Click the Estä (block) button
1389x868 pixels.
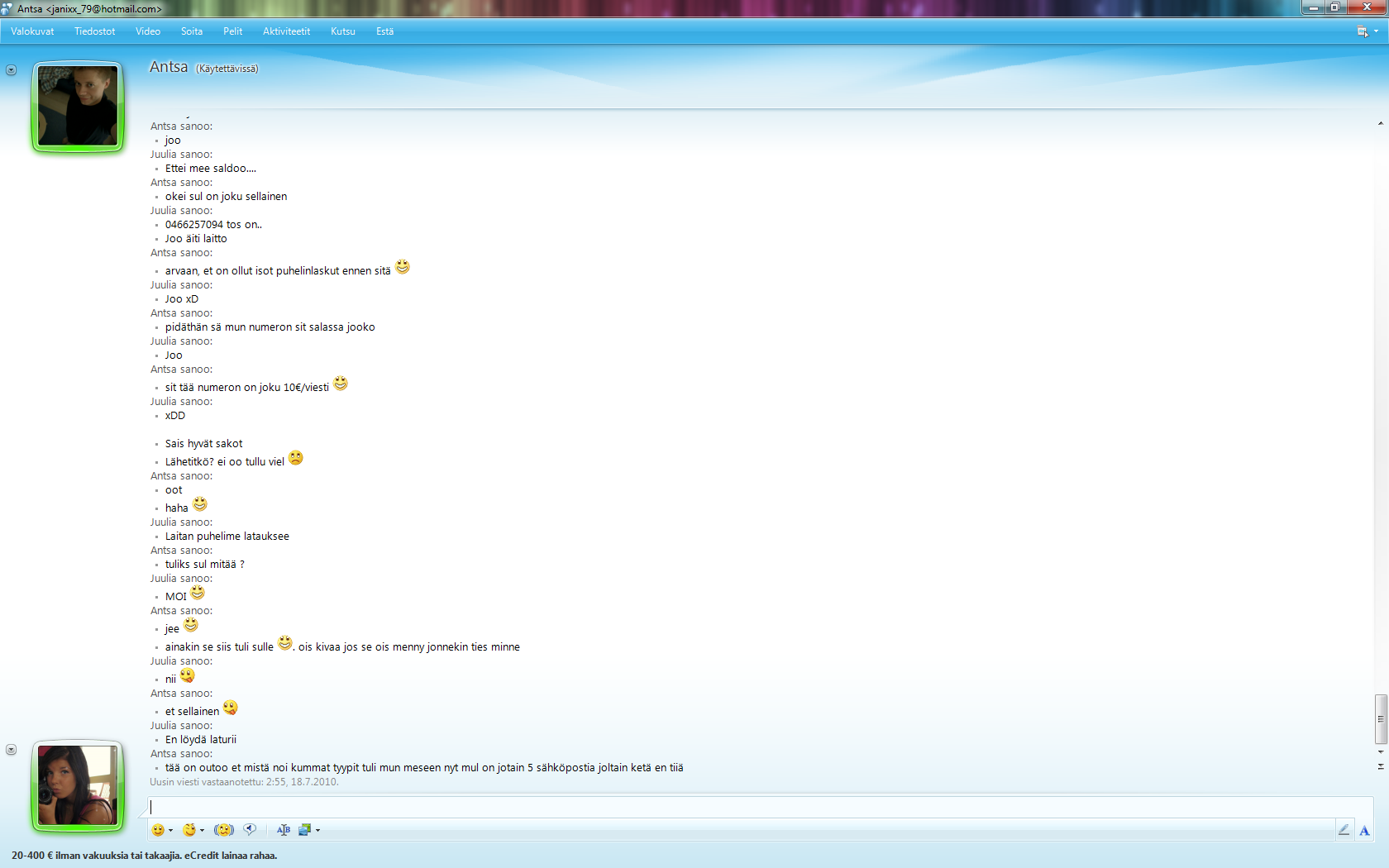384,31
